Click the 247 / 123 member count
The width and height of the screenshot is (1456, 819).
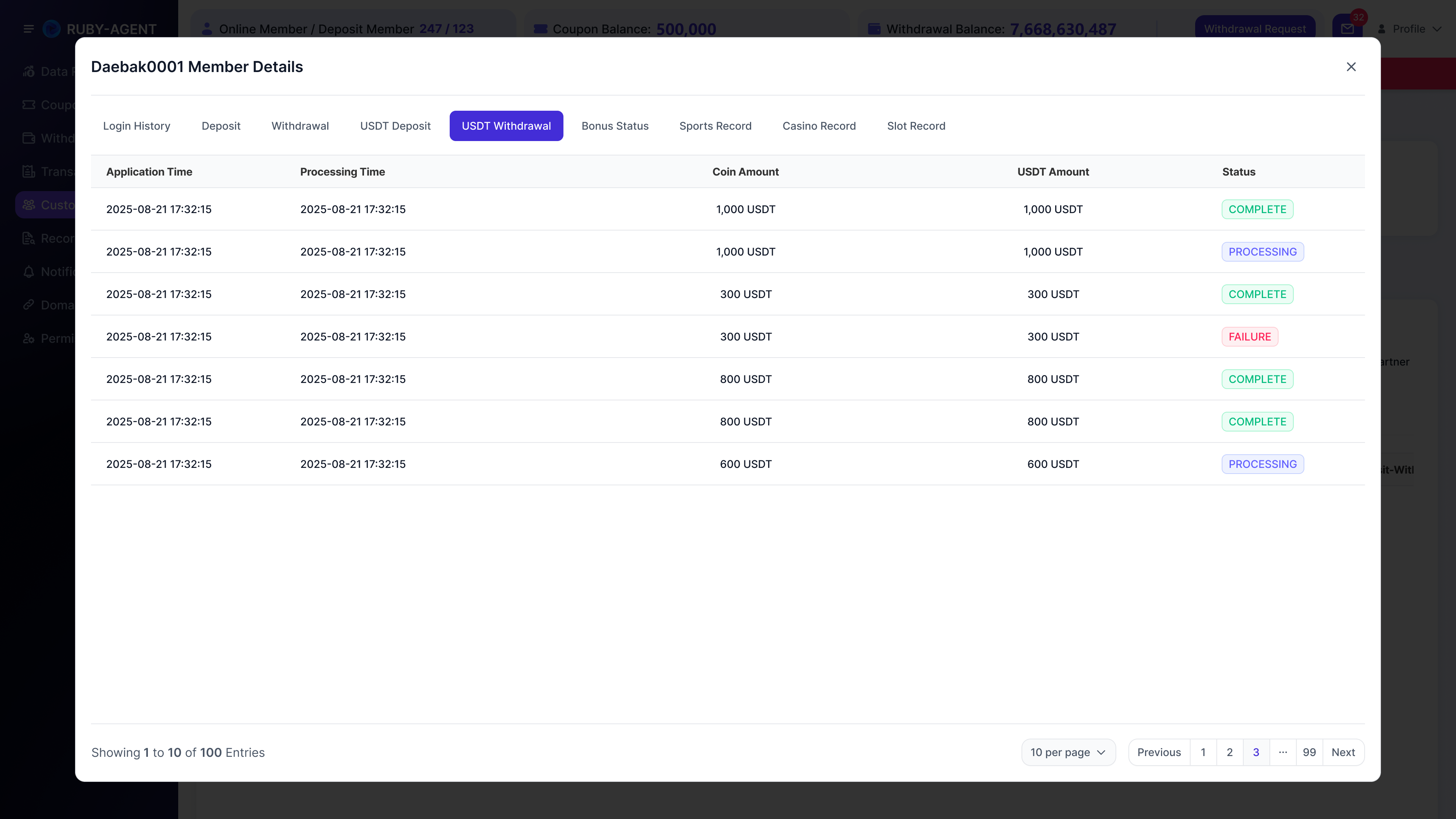(x=446, y=29)
